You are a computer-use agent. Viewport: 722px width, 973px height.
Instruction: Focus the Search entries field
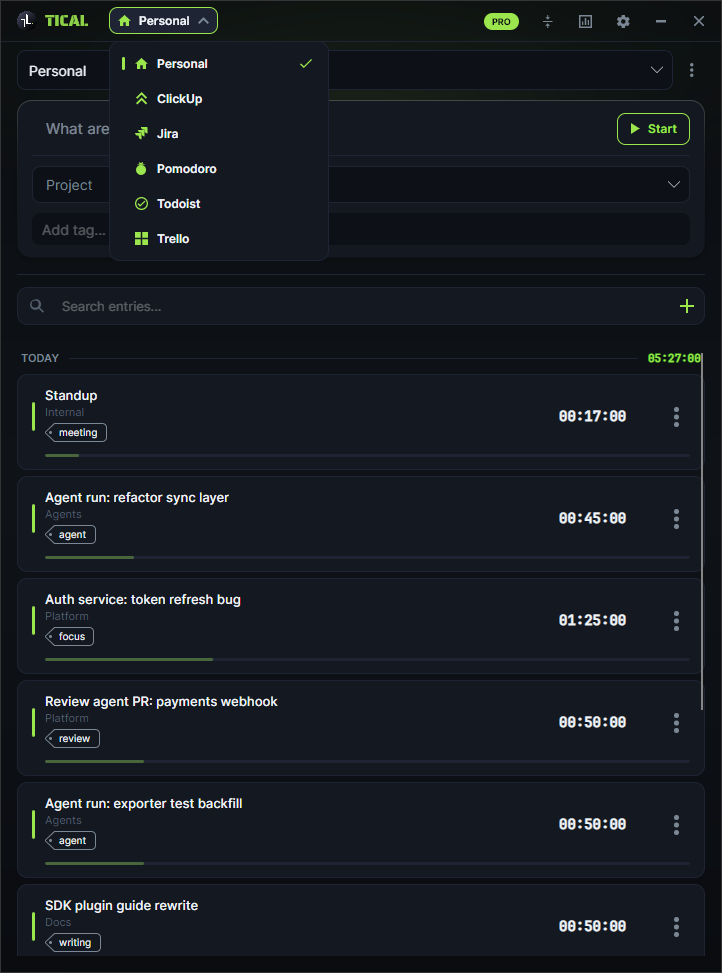pos(363,306)
